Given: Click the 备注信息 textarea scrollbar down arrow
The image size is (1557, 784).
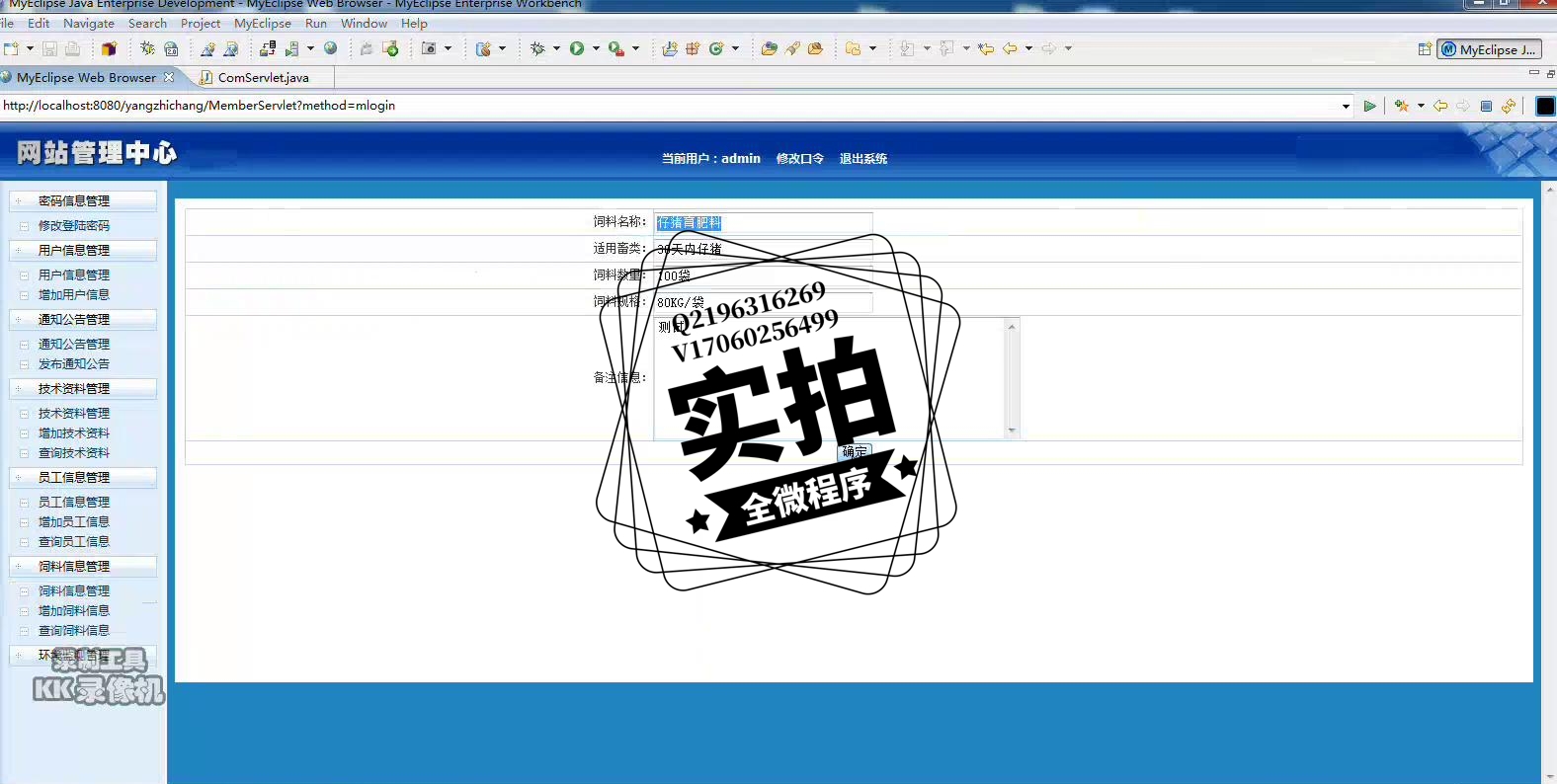Looking at the screenshot, I should pos(1012,431).
